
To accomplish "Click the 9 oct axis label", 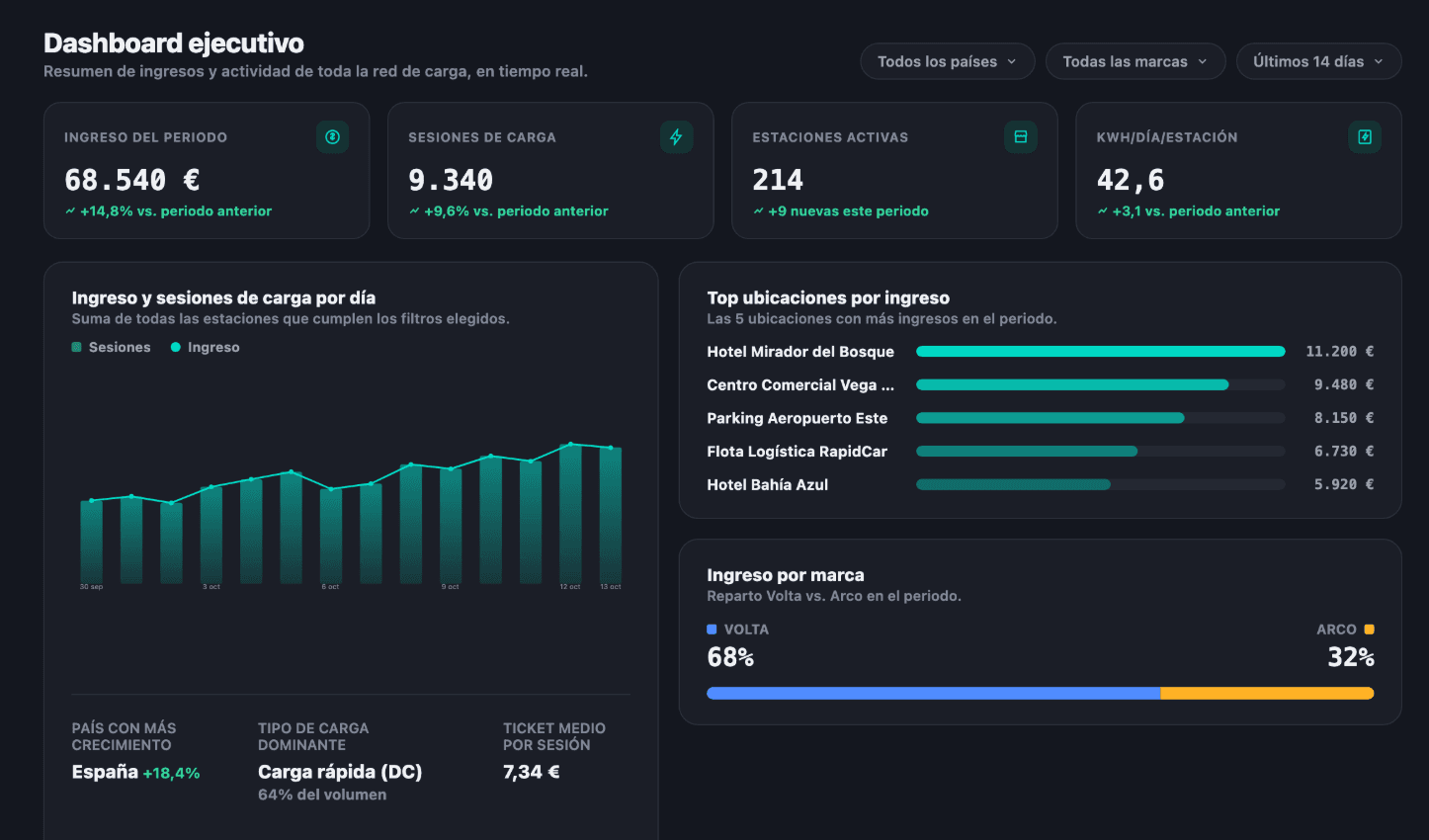I will pos(451,587).
